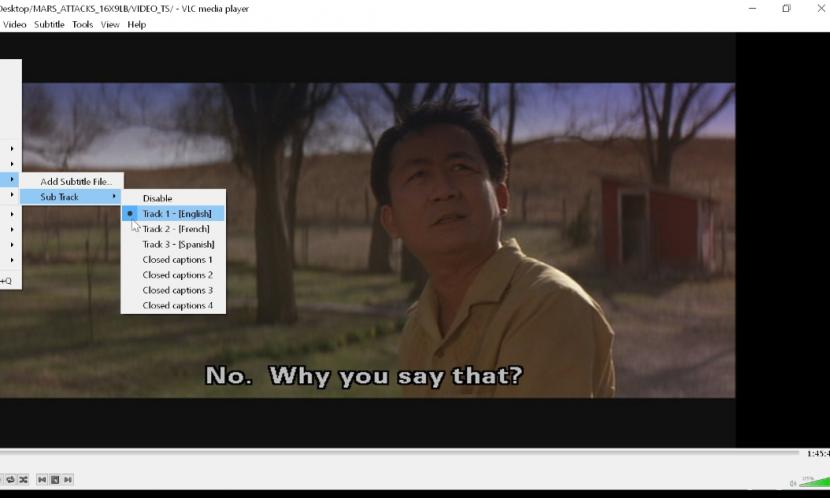Toggle the loop playback icon

pyautogui.click(x=10, y=479)
